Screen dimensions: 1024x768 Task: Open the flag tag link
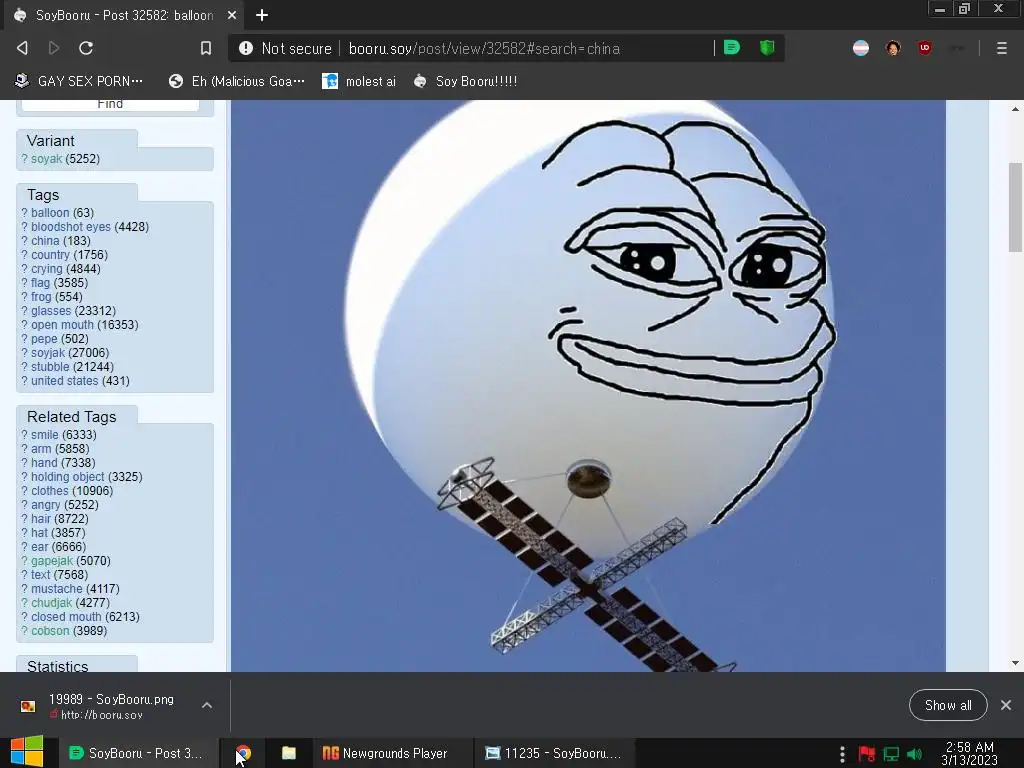tap(40, 283)
